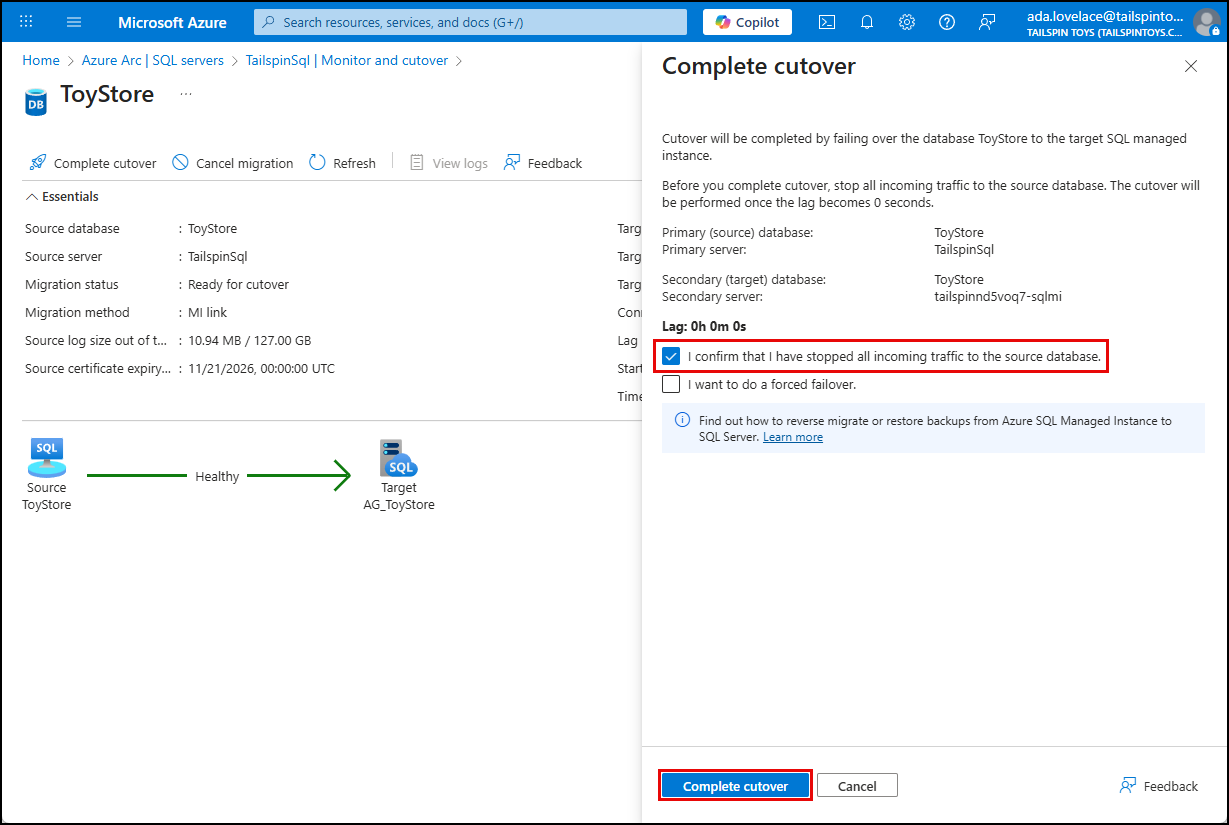Click the Cancel migration toolbar icon

click(181, 162)
